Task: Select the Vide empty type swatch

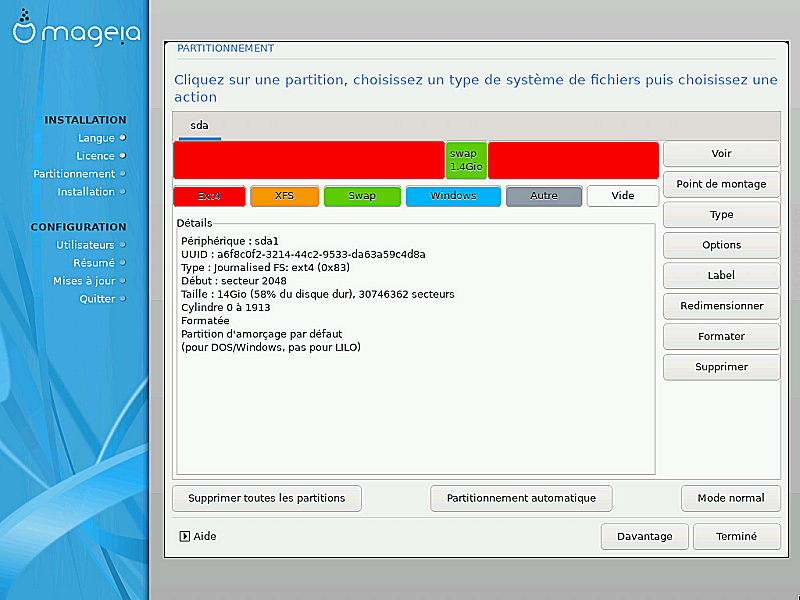Action: pos(623,196)
